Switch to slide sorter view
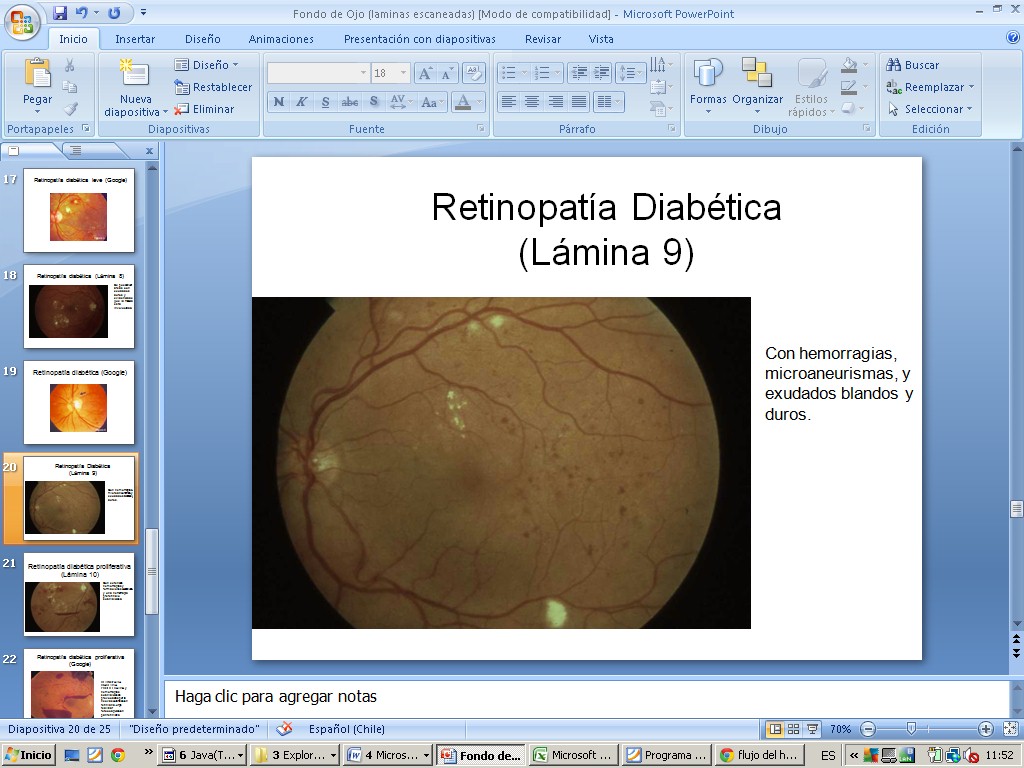1024x768 pixels. [x=793, y=729]
